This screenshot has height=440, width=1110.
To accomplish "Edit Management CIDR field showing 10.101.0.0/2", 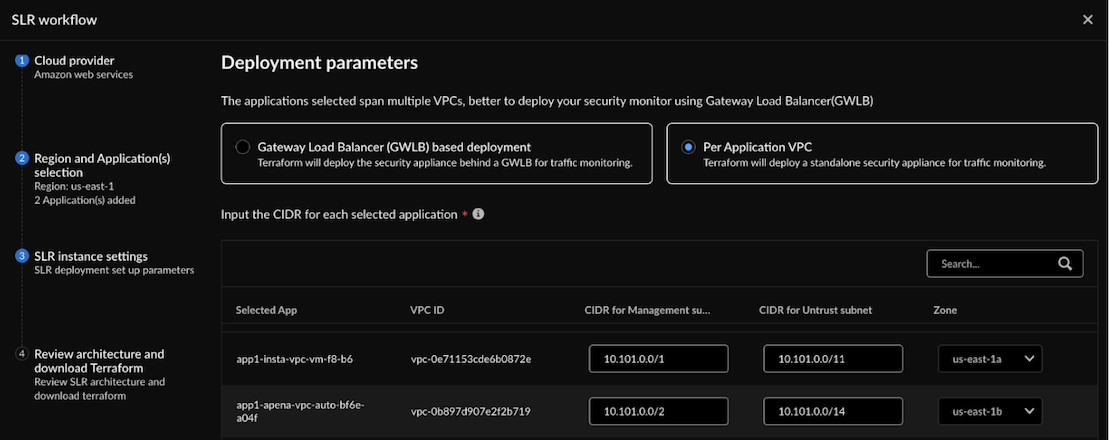I will 658,411.
